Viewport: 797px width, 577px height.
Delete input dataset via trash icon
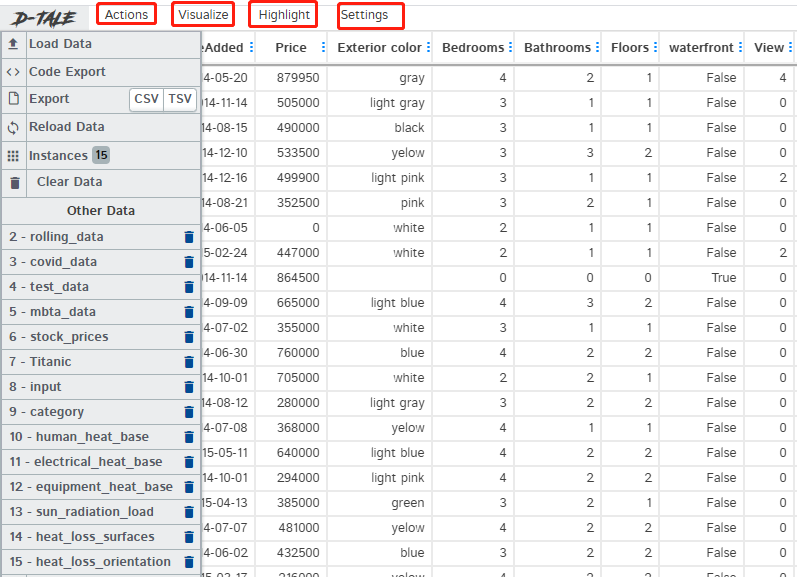point(189,387)
